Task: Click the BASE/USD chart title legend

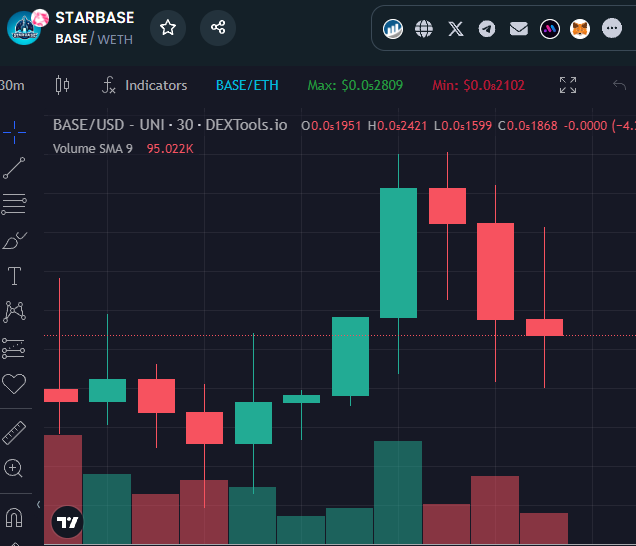Action: click(x=170, y=125)
